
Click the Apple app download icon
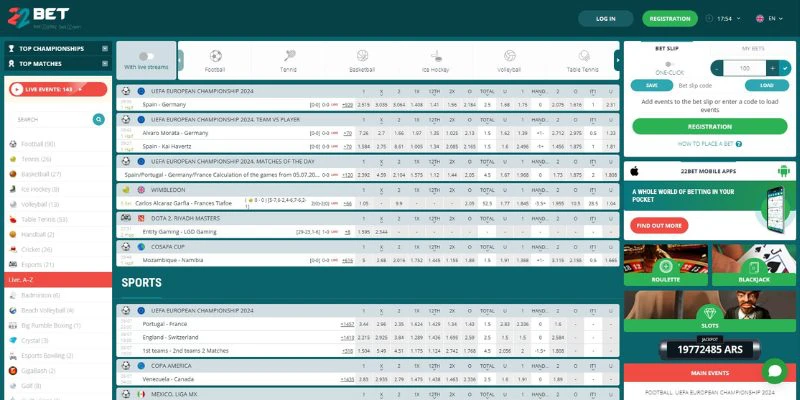pyautogui.click(x=634, y=171)
